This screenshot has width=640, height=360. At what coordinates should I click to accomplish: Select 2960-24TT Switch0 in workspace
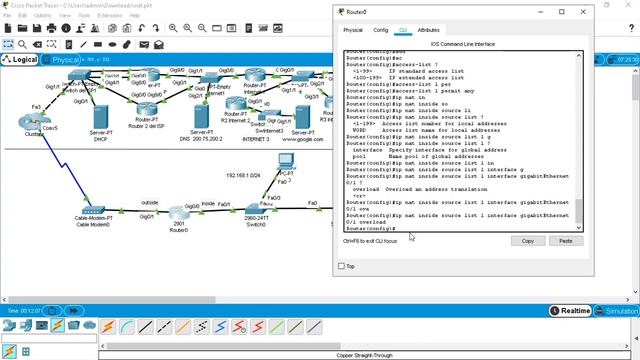click(x=256, y=210)
